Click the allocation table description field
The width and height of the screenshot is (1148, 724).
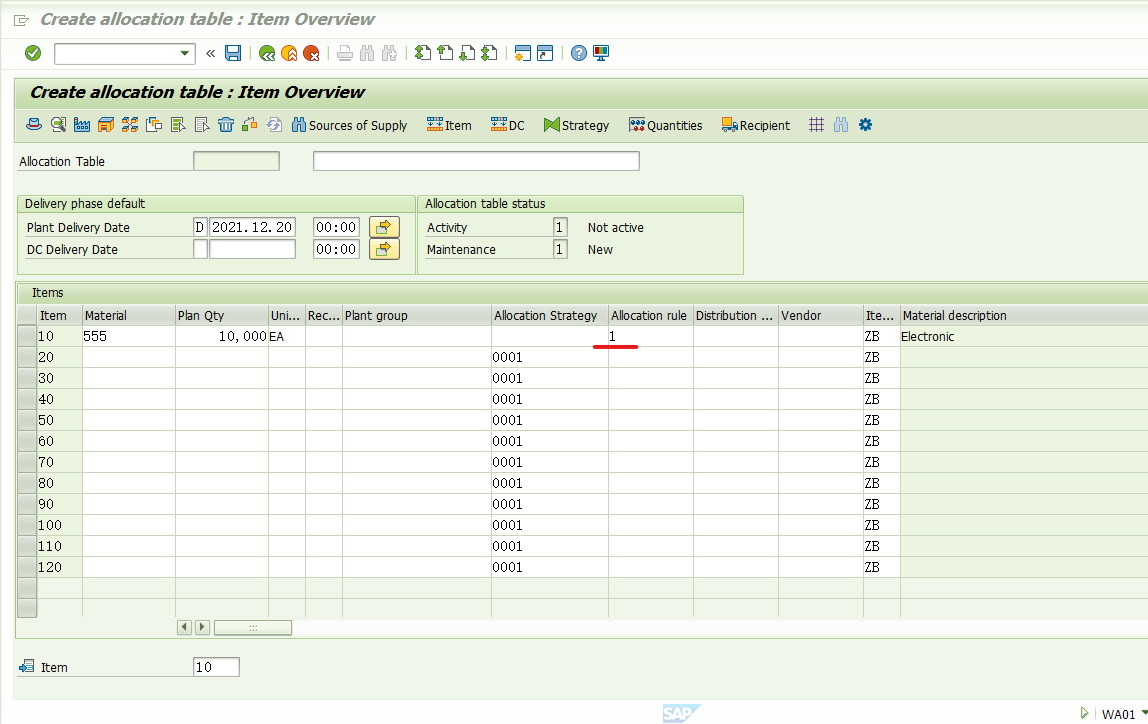[x=476, y=161]
